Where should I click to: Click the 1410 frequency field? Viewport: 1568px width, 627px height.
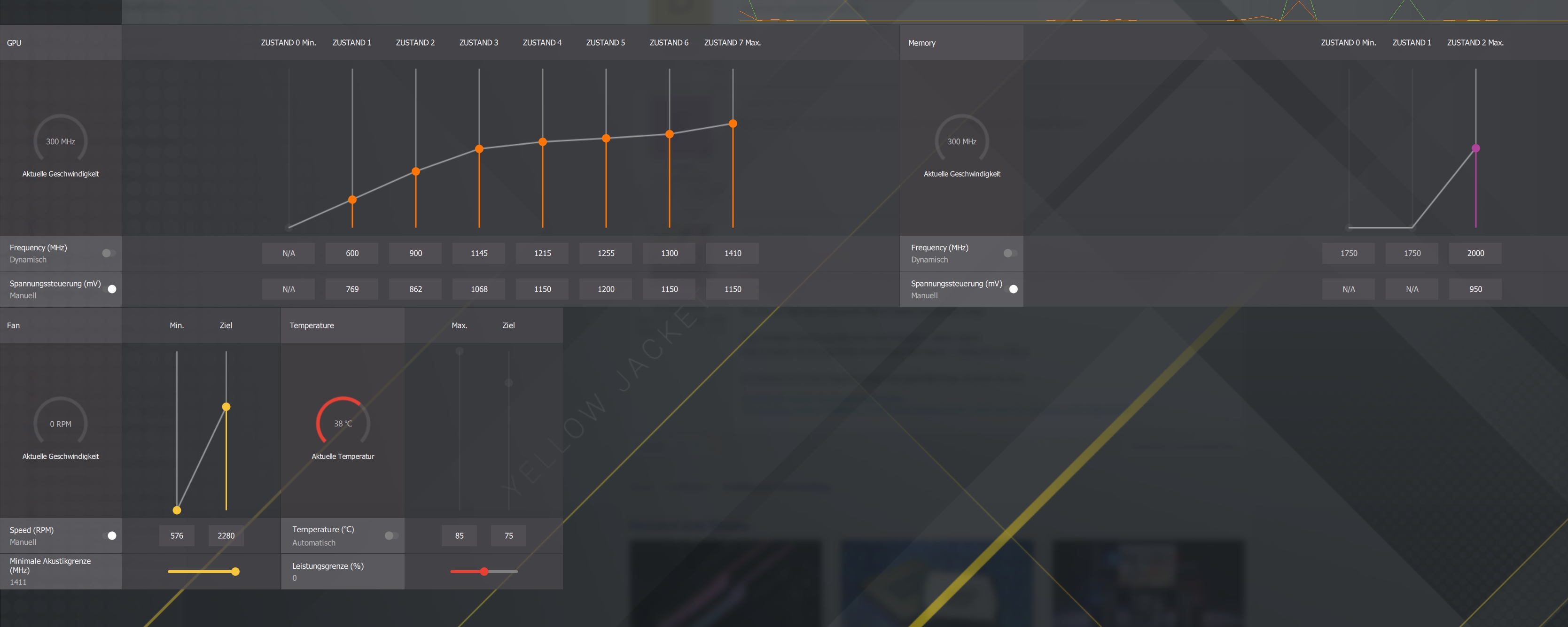click(x=732, y=253)
